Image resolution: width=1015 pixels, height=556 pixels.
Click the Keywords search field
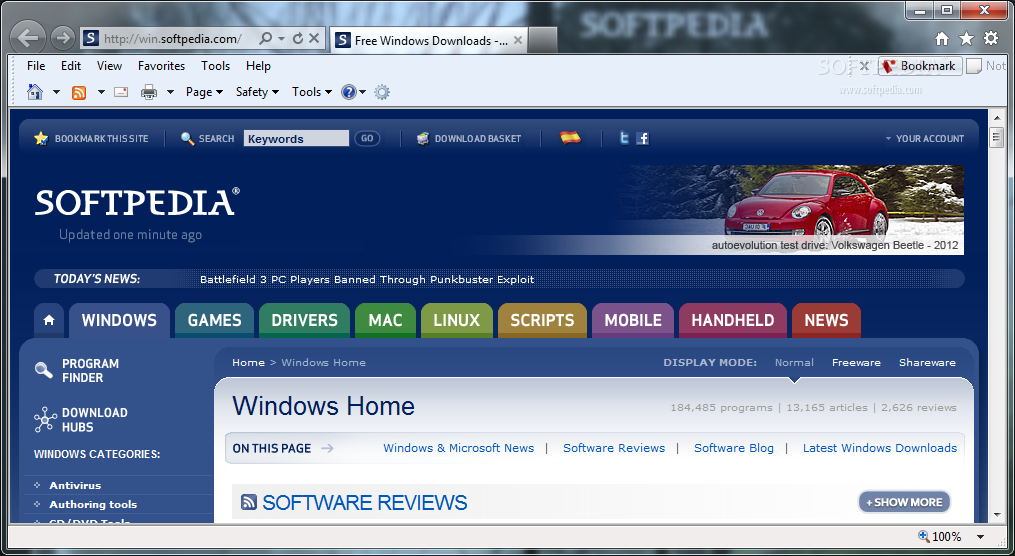pos(296,139)
